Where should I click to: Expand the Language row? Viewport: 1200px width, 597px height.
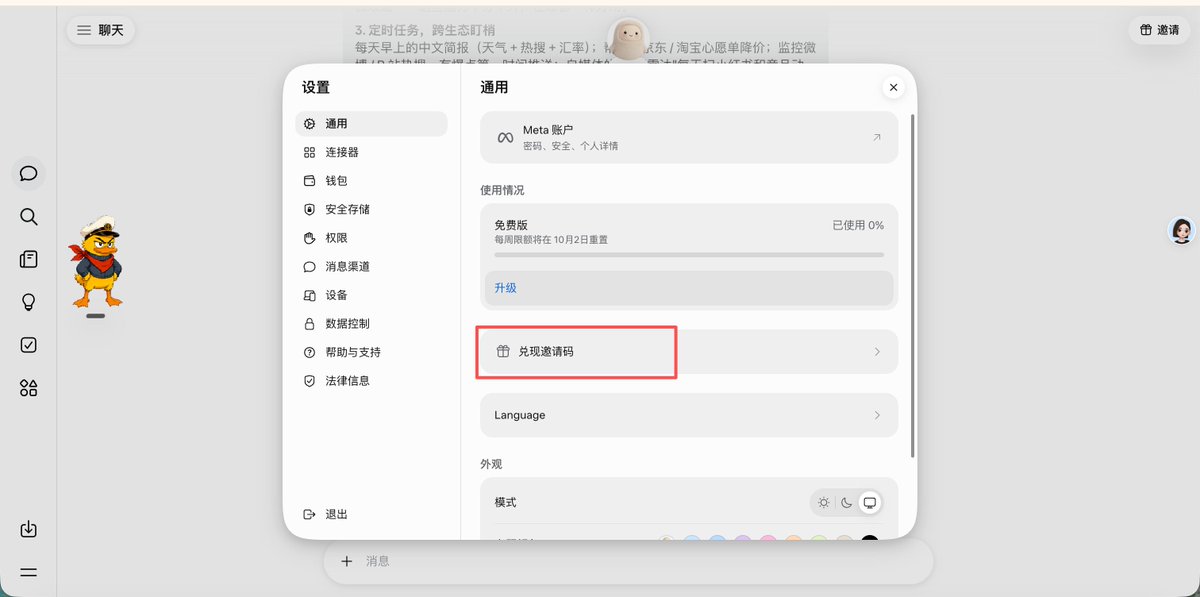pyautogui.click(x=689, y=415)
